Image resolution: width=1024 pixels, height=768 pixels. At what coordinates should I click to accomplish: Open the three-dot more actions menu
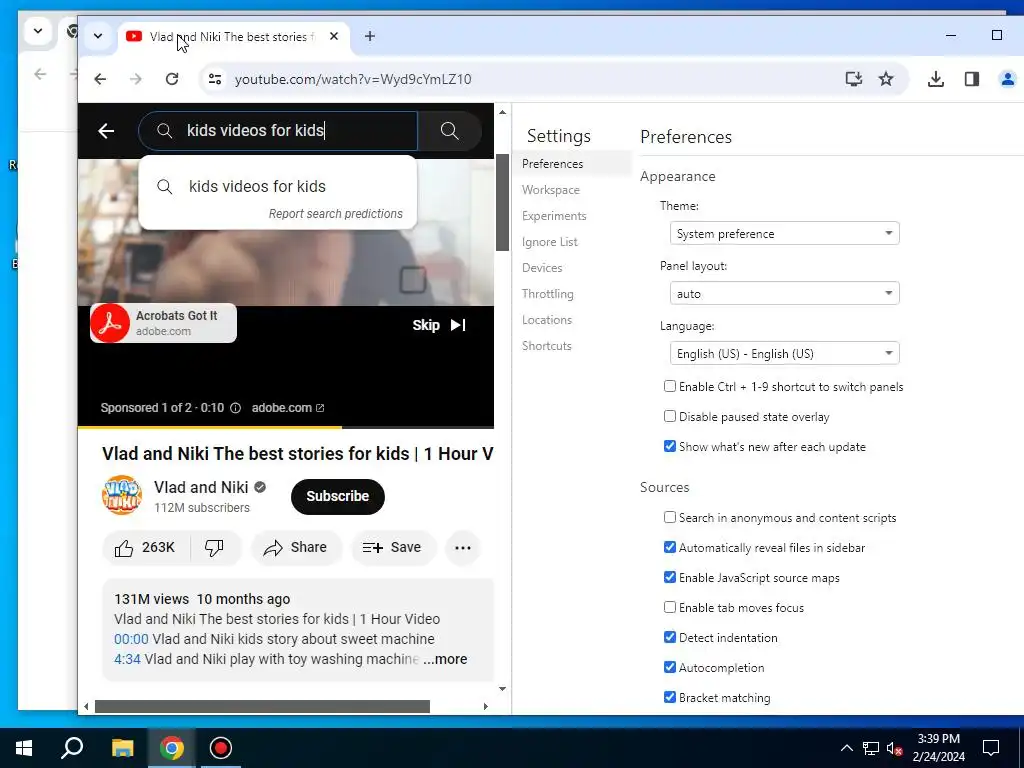click(462, 548)
